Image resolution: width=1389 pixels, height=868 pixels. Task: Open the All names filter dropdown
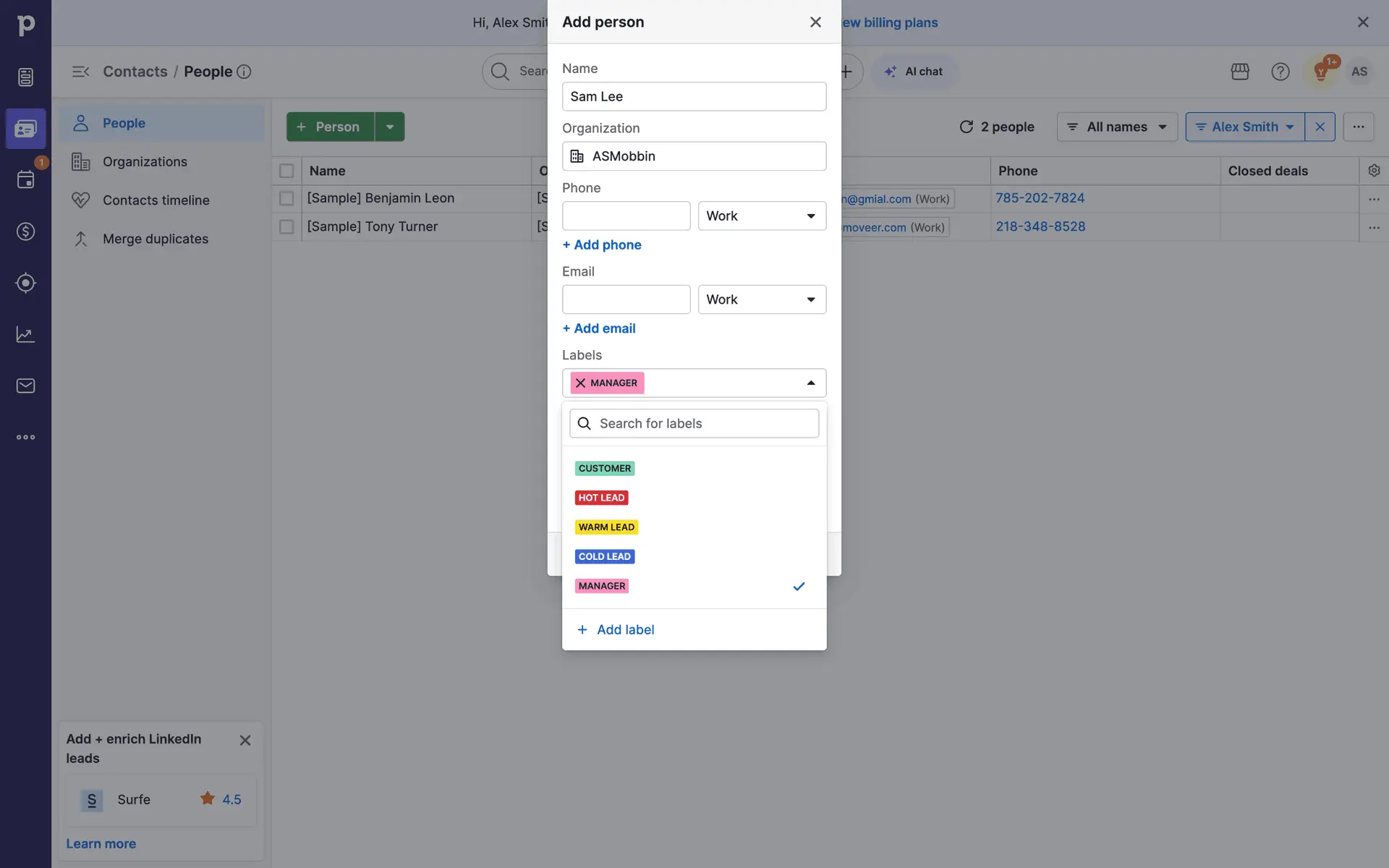point(1116,127)
